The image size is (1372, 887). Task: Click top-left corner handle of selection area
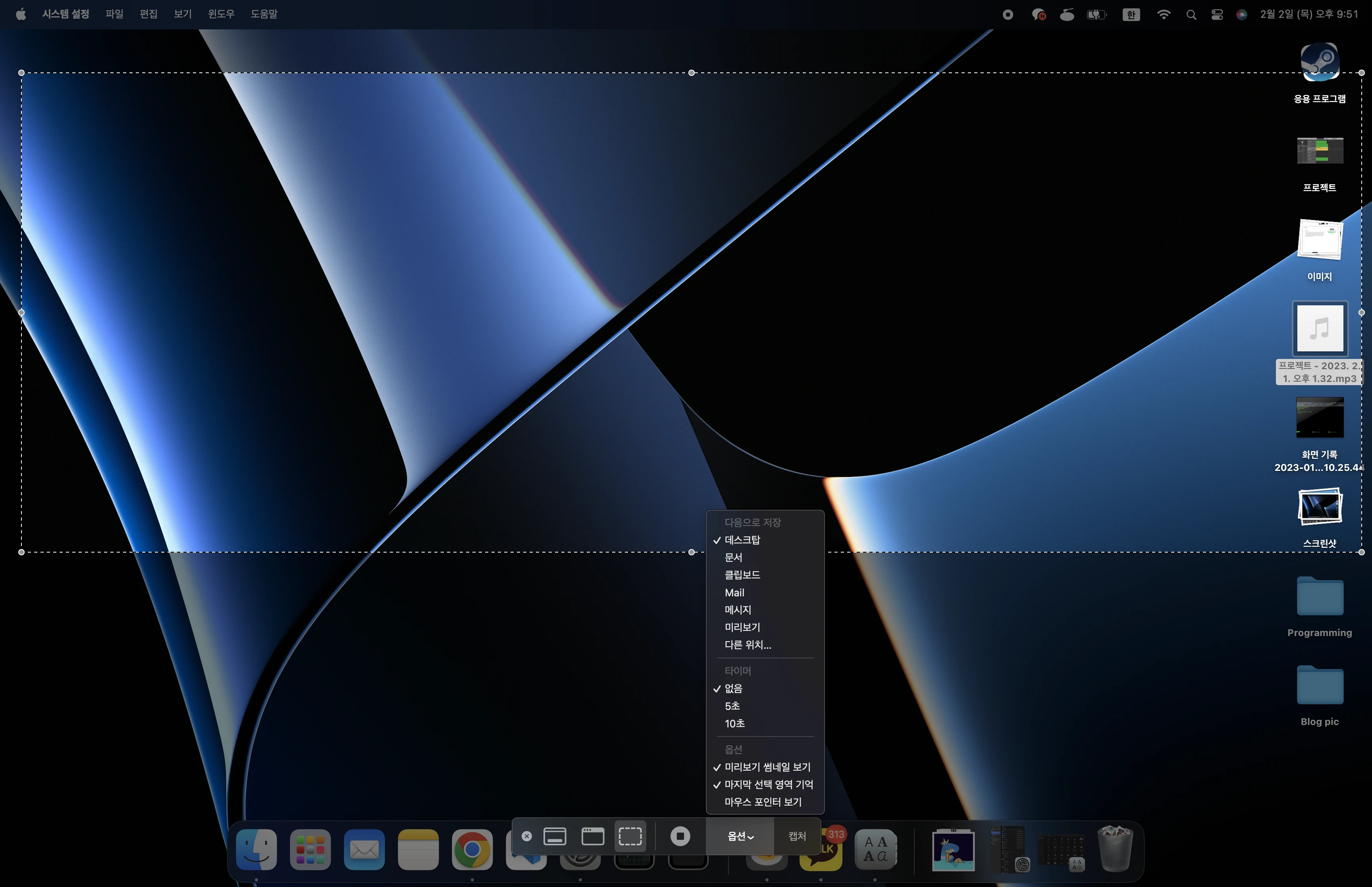pos(21,73)
